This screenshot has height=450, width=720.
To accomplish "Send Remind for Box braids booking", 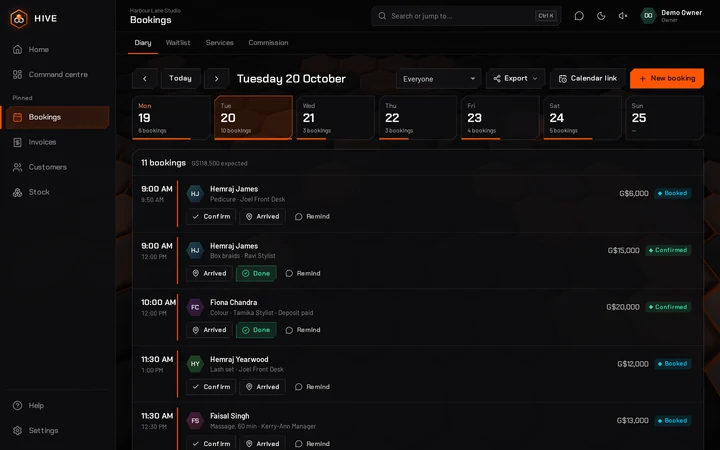I will [303, 274].
